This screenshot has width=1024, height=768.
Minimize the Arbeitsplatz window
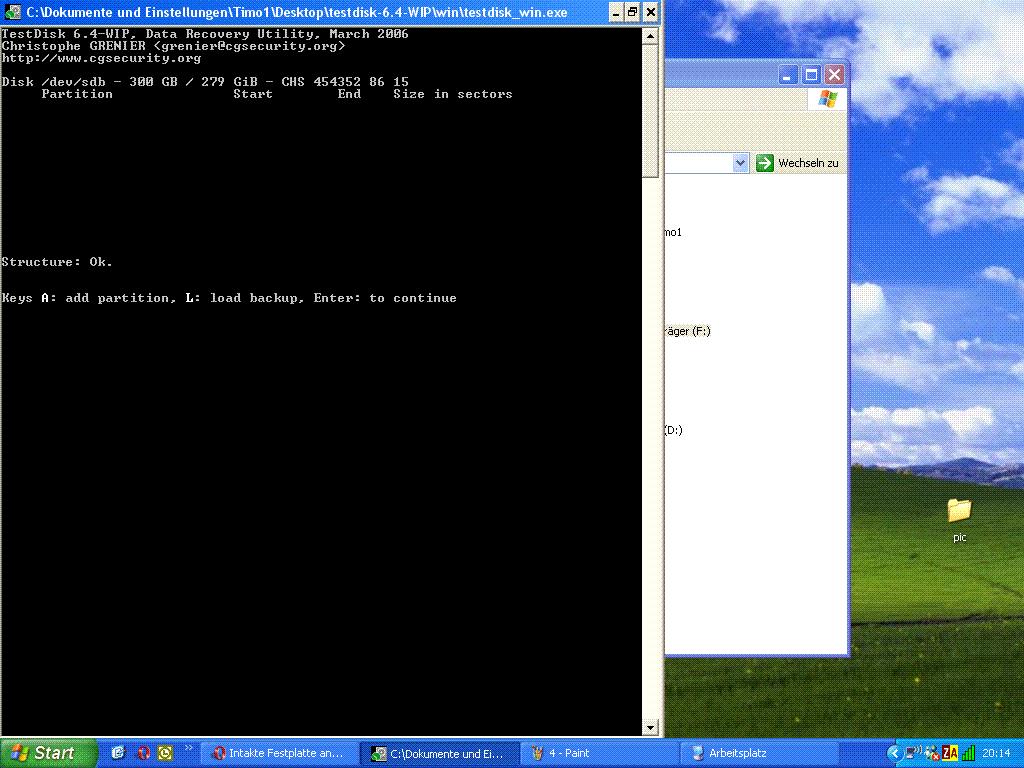[x=788, y=74]
